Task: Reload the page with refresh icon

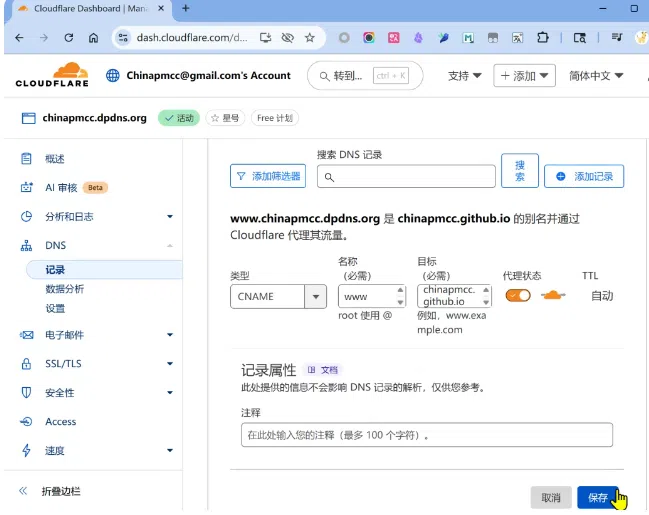Action: click(69, 38)
